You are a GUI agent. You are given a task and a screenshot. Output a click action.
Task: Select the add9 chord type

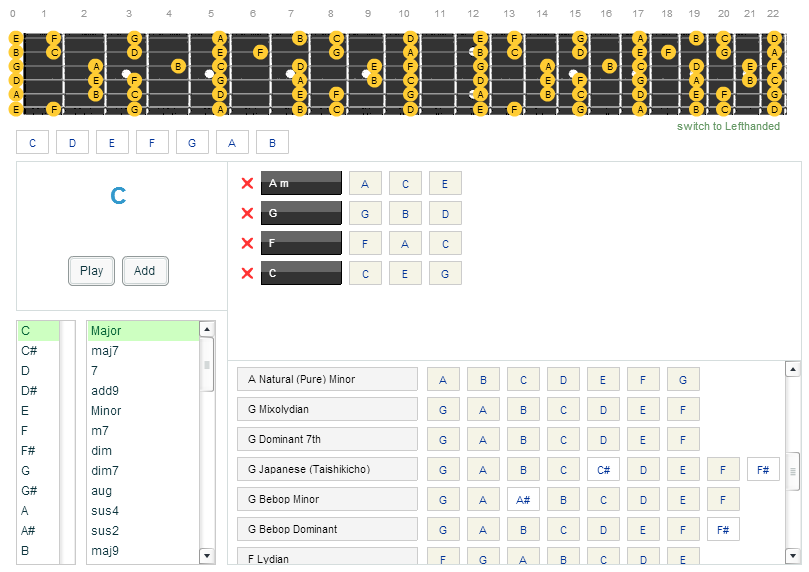tap(143, 390)
